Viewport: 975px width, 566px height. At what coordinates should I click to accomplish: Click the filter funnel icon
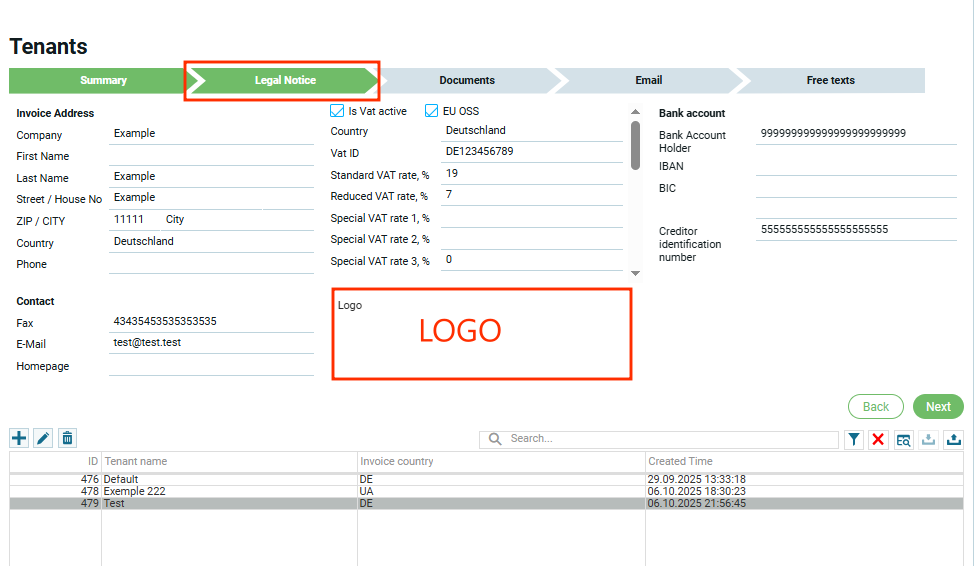coord(854,440)
